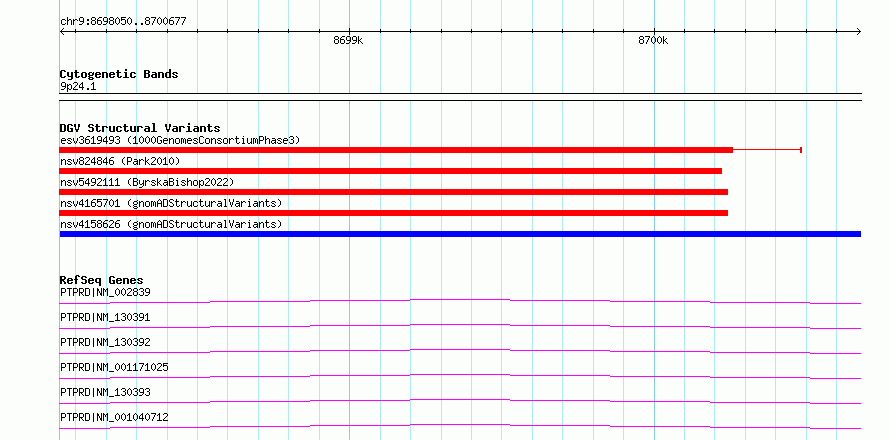Open variant nsv4158626 gnomAD label
This screenshot has height=440, width=890.
click(171, 224)
